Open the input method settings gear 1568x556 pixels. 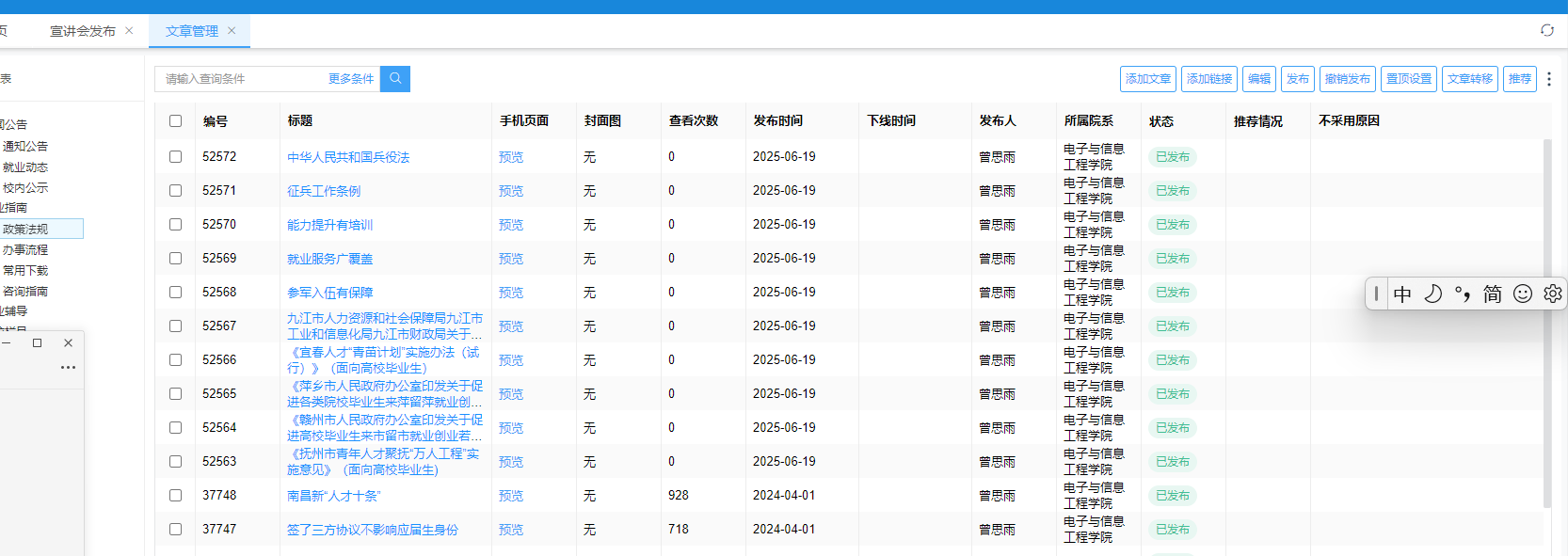click(x=1552, y=294)
